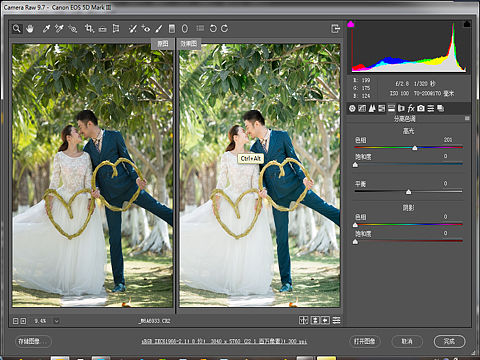480x360 pixels.
Task: Toggle shadow clipping warning in histogram
Action: [351, 24]
